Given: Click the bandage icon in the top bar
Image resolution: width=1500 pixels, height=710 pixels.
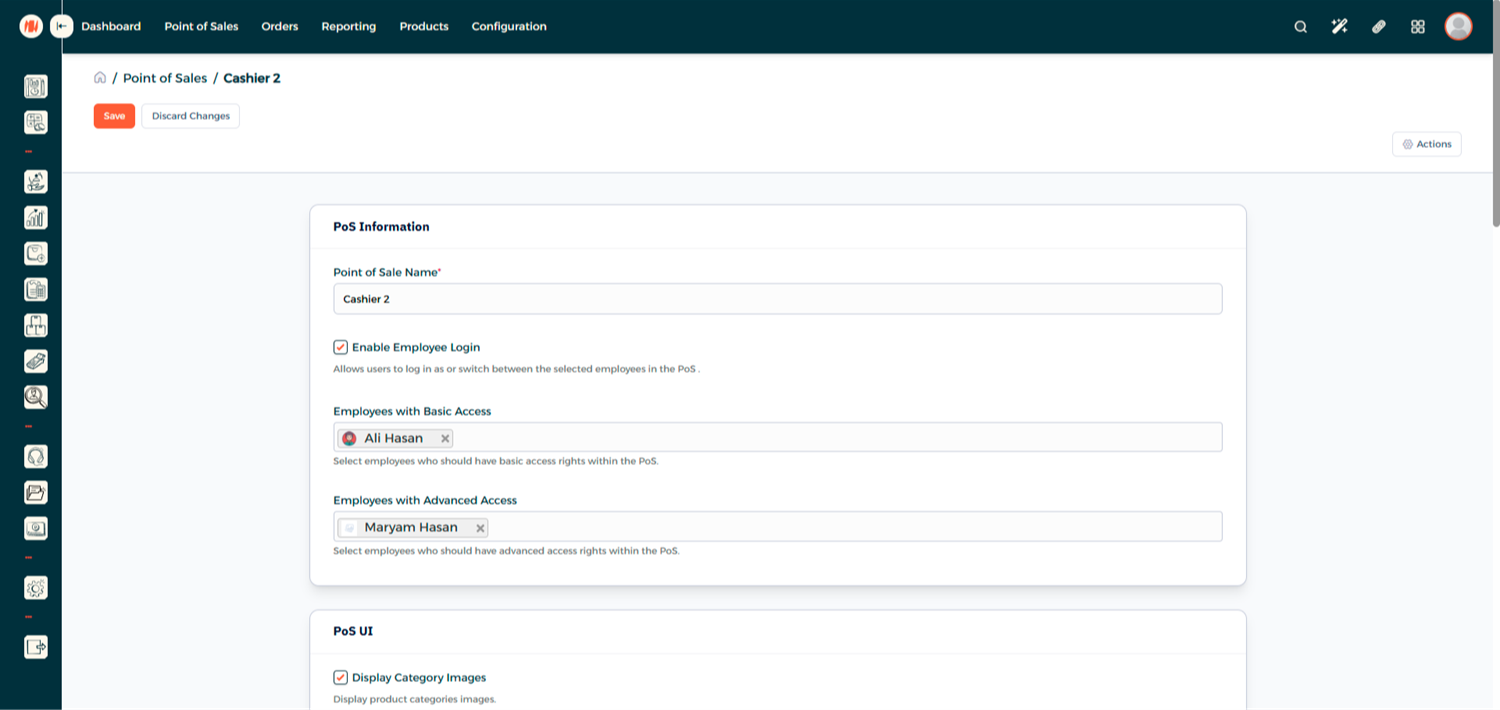Looking at the screenshot, I should (1378, 27).
